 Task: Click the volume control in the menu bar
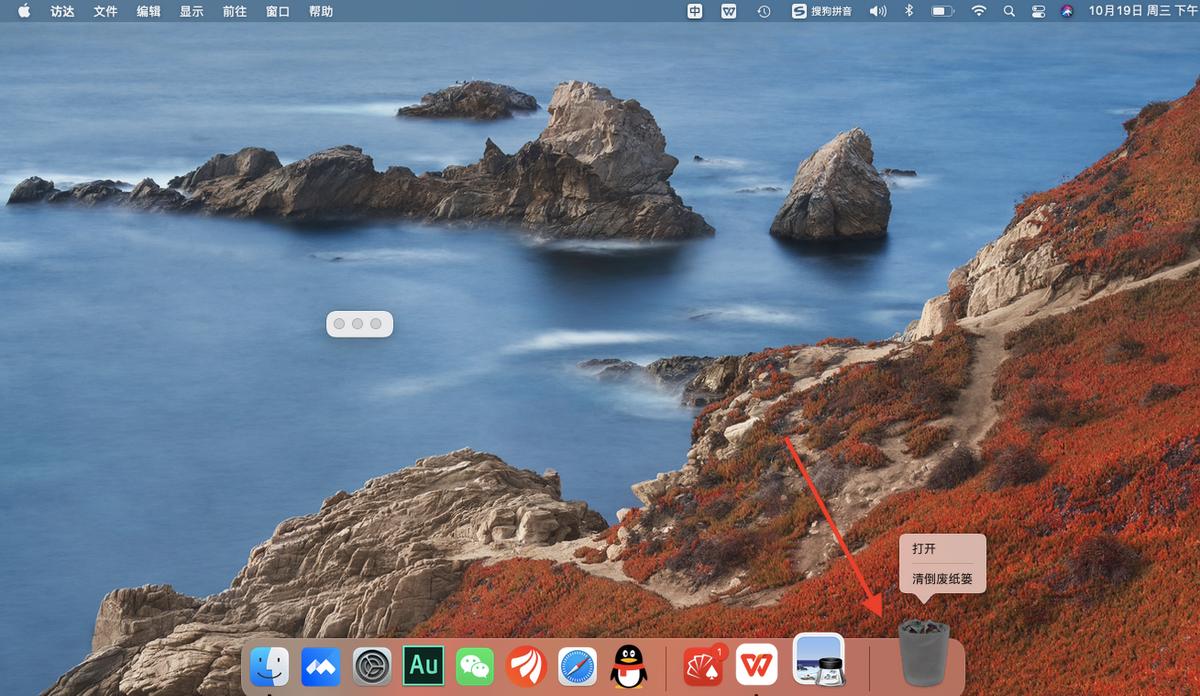878,11
